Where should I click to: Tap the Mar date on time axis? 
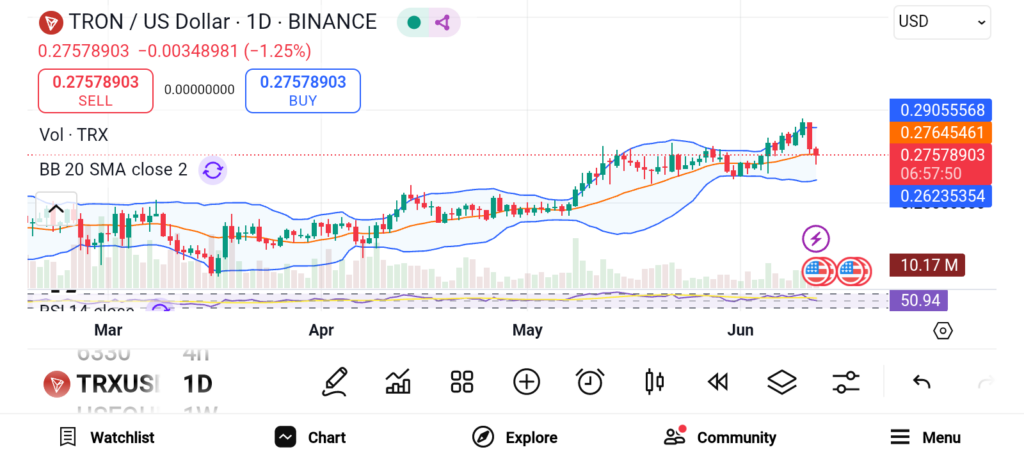point(108,330)
